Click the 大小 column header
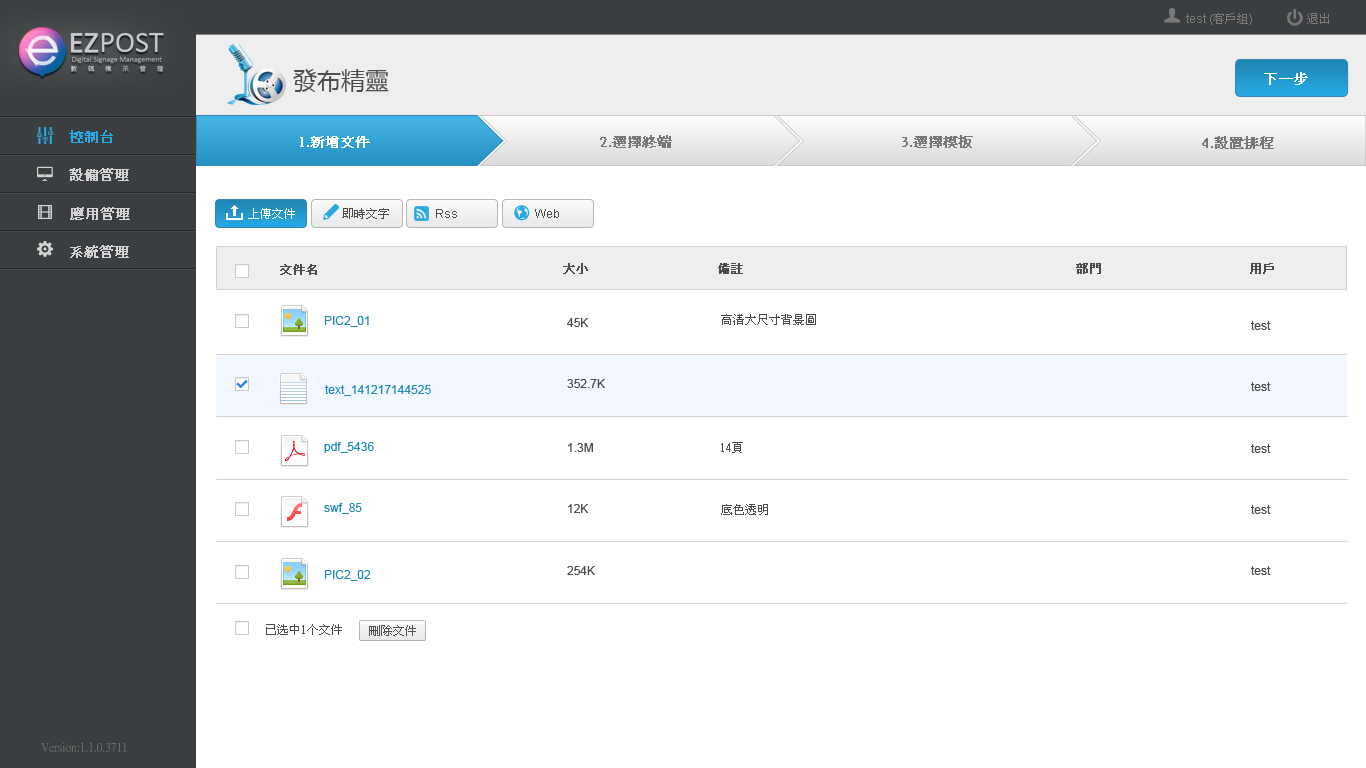This screenshot has width=1366, height=768. coord(575,269)
